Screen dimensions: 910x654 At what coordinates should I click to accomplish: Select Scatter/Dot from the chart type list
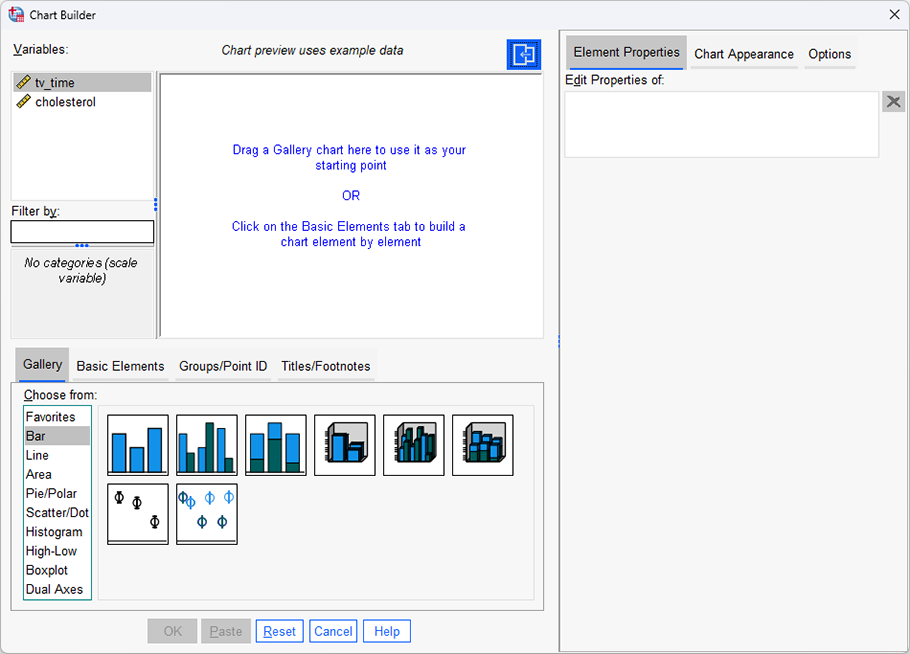56,512
